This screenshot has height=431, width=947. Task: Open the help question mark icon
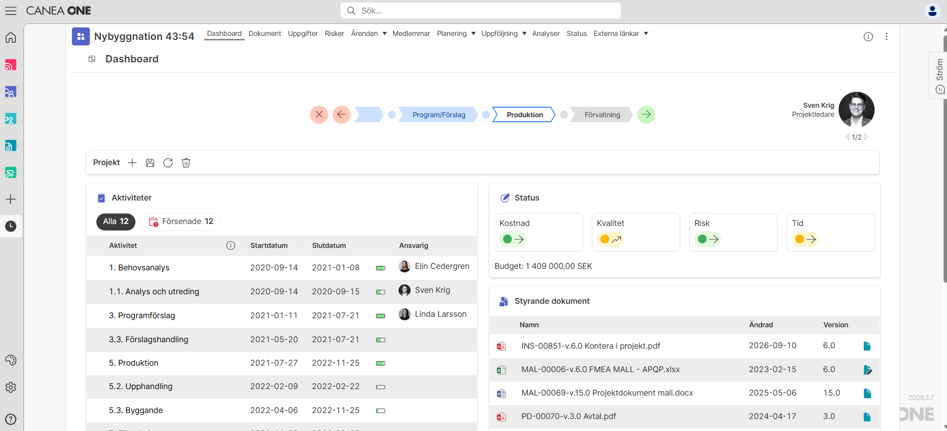[11, 420]
